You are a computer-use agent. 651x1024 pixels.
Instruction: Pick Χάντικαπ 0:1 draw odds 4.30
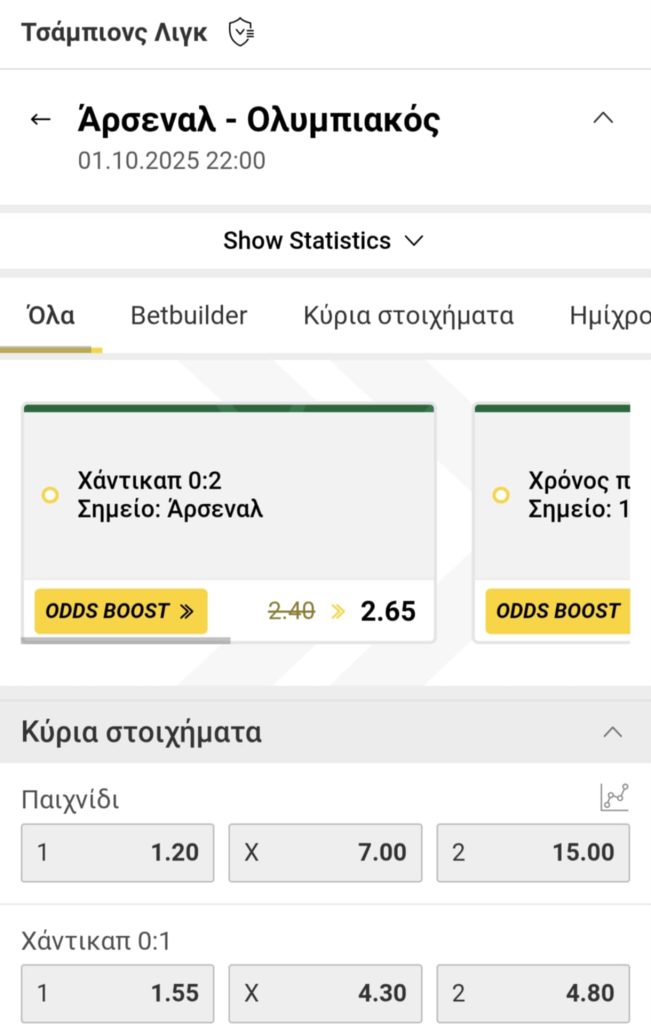(x=325, y=993)
